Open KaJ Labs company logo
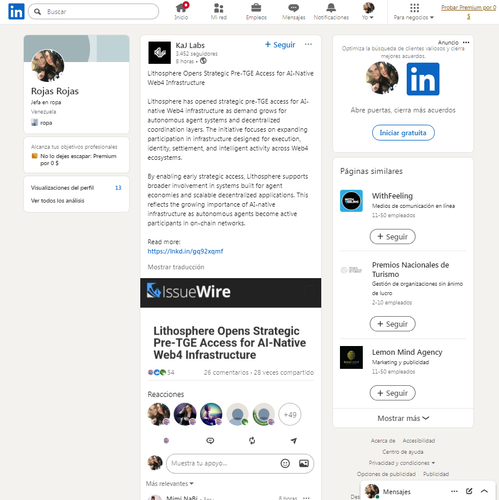Screen dimensions: 499x500 tap(159, 53)
